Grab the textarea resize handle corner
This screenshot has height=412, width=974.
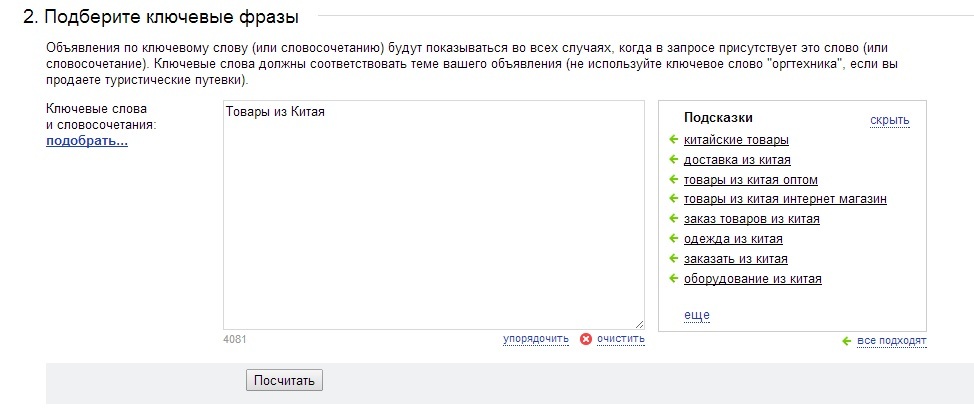[640, 324]
